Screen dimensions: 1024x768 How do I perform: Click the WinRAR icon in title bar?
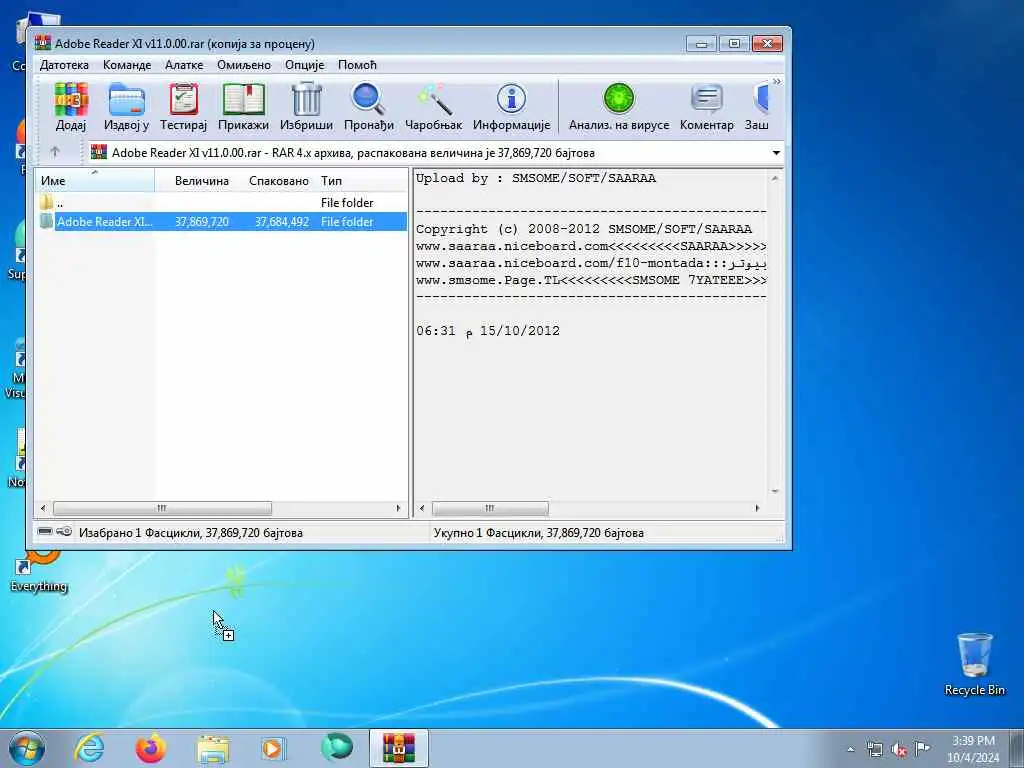(43, 43)
